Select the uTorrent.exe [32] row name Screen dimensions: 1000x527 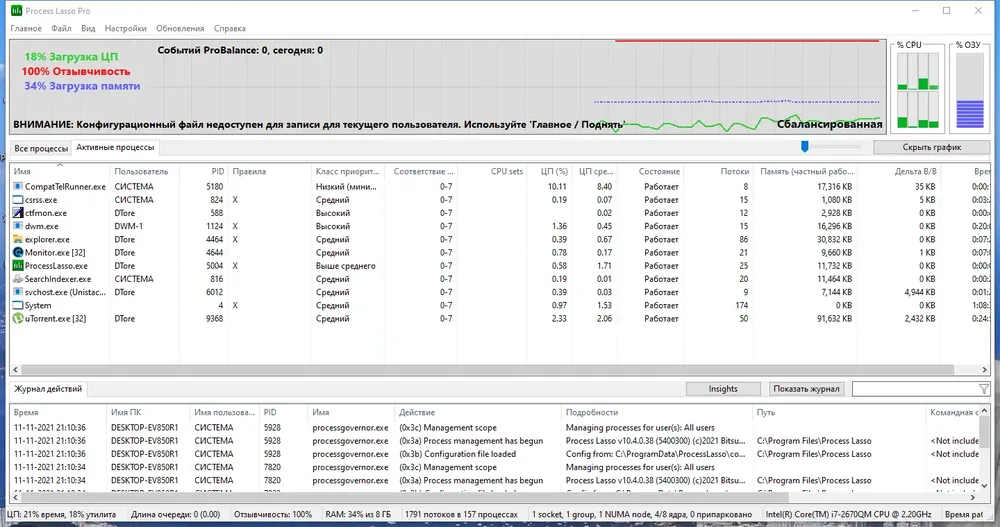55,318
